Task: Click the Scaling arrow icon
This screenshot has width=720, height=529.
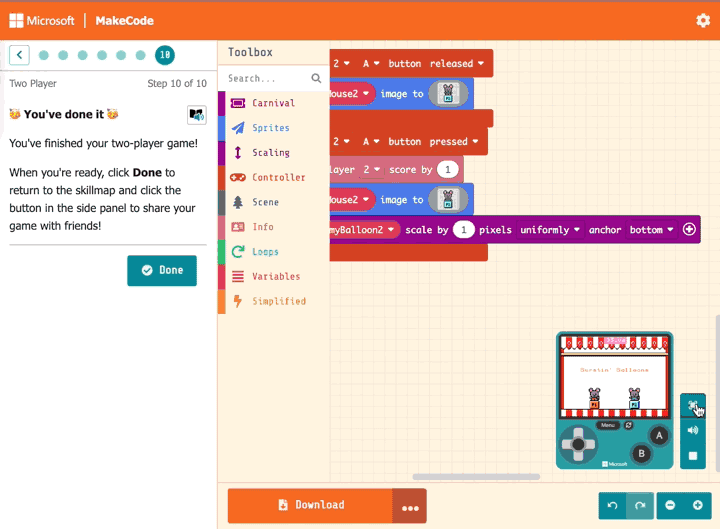Action: (x=238, y=152)
